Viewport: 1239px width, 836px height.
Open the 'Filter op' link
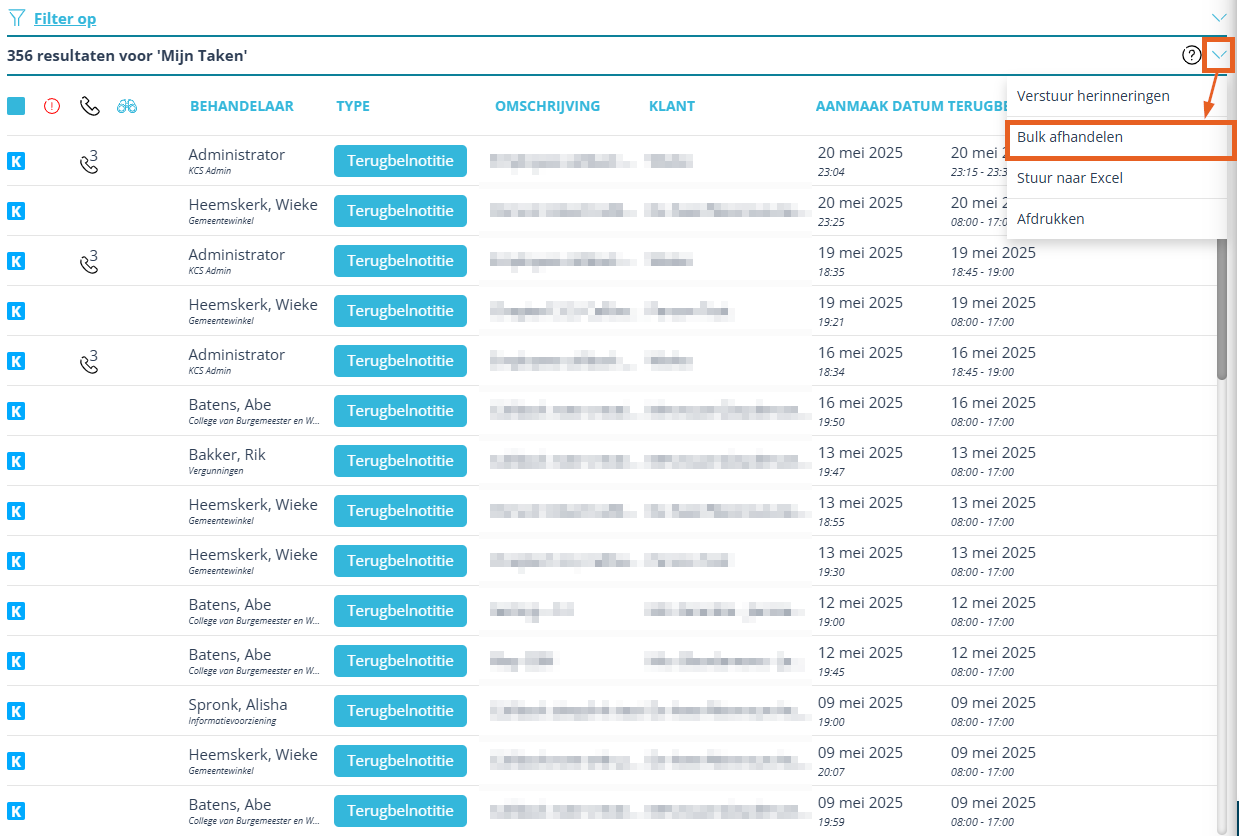pyautogui.click(x=65, y=18)
